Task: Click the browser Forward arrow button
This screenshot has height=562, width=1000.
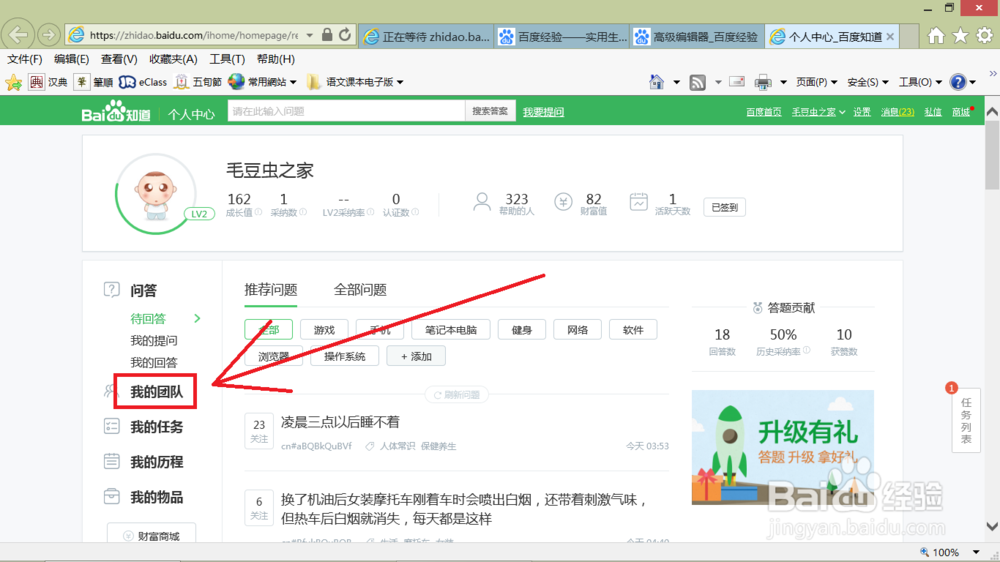Action: [48, 35]
